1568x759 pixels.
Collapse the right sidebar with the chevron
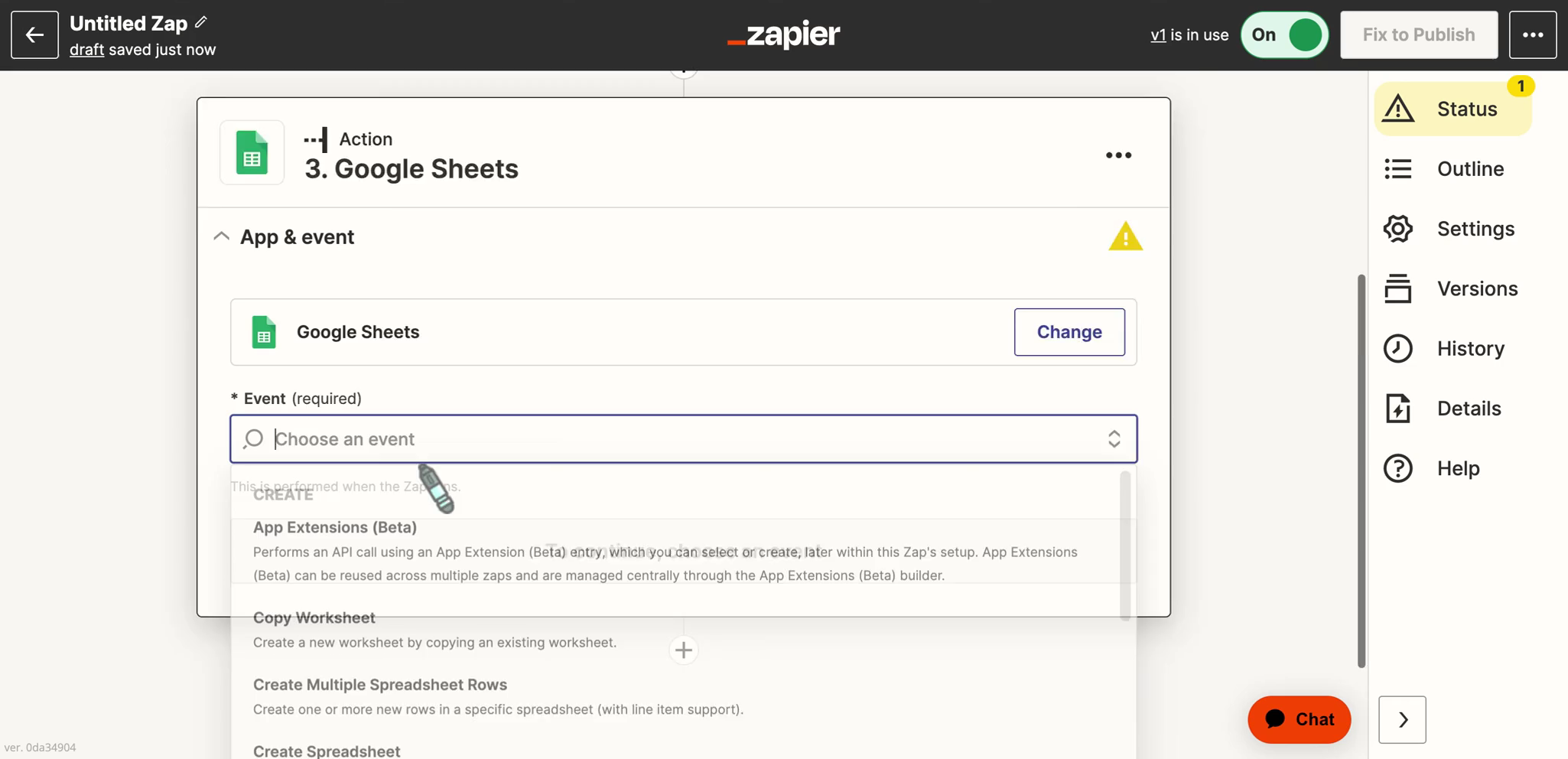click(x=1402, y=719)
